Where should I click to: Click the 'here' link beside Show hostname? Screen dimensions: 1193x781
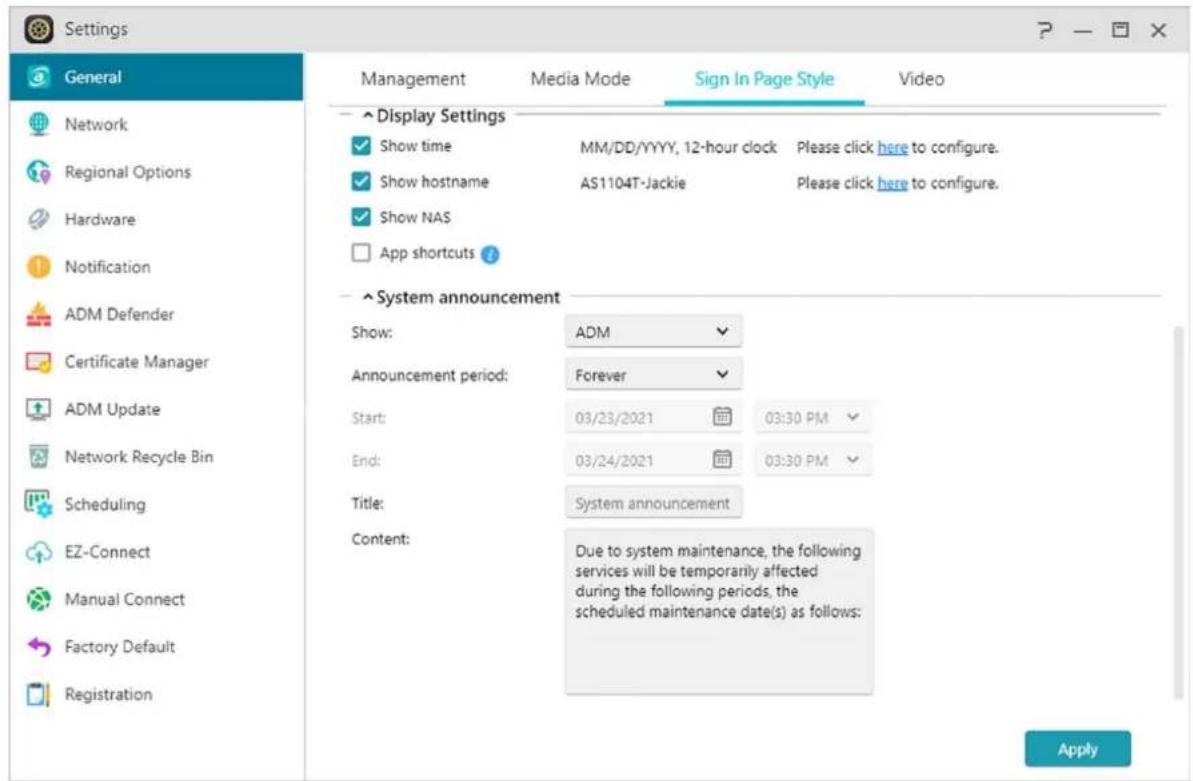coord(892,184)
